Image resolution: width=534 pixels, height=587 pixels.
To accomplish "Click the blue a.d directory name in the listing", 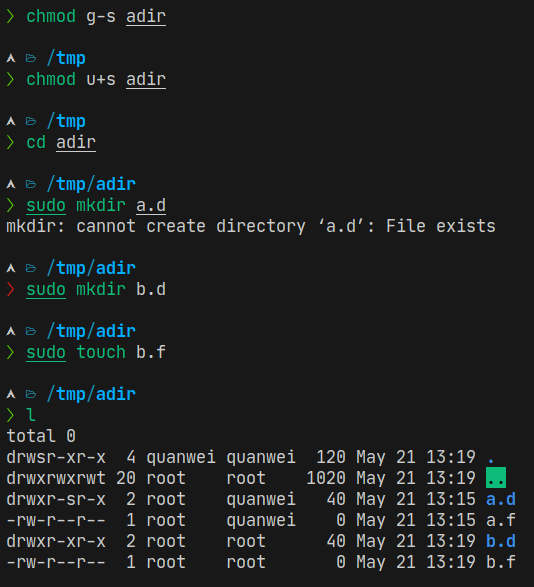I will point(501,499).
